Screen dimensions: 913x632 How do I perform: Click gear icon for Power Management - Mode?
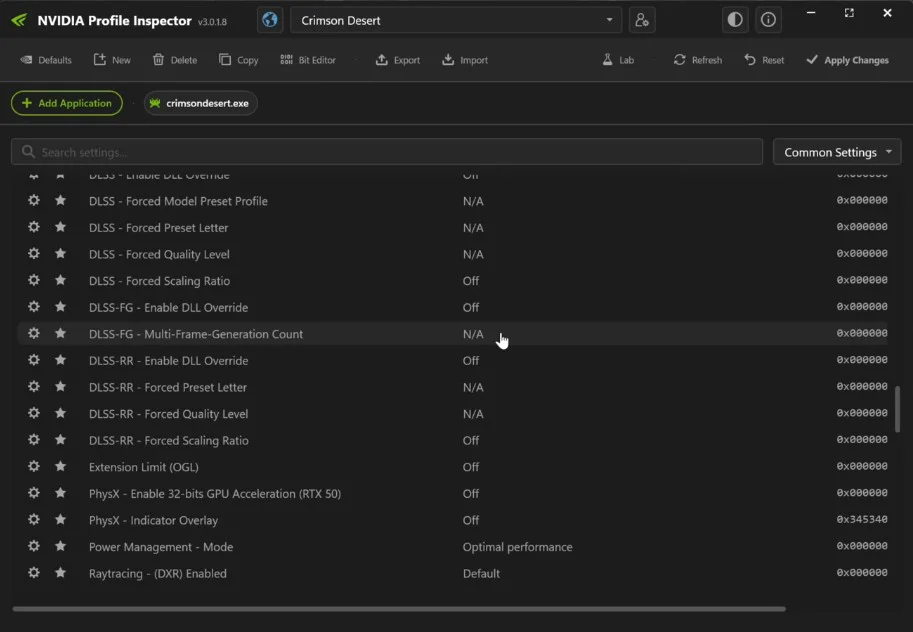pyautogui.click(x=34, y=547)
